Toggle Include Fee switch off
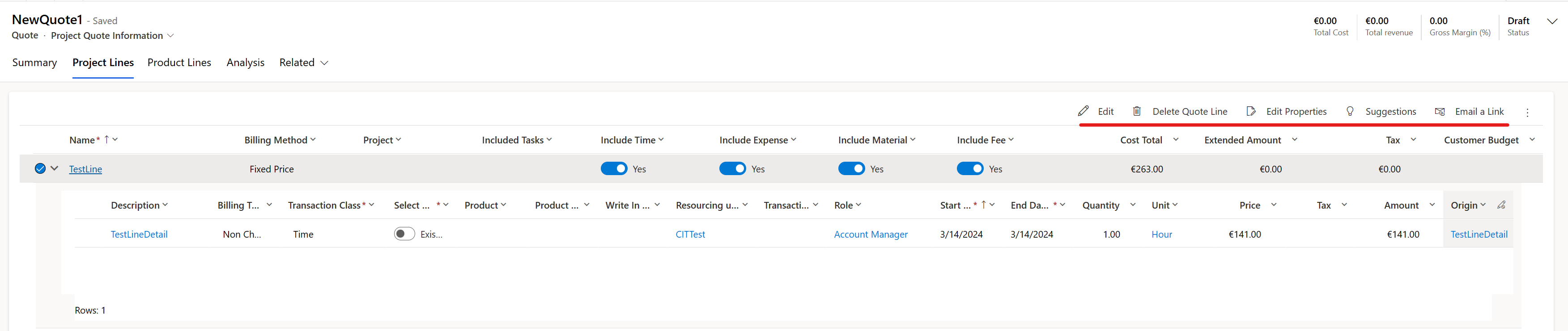The width and height of the screenshot is (1568, 331). pos(969,169)
